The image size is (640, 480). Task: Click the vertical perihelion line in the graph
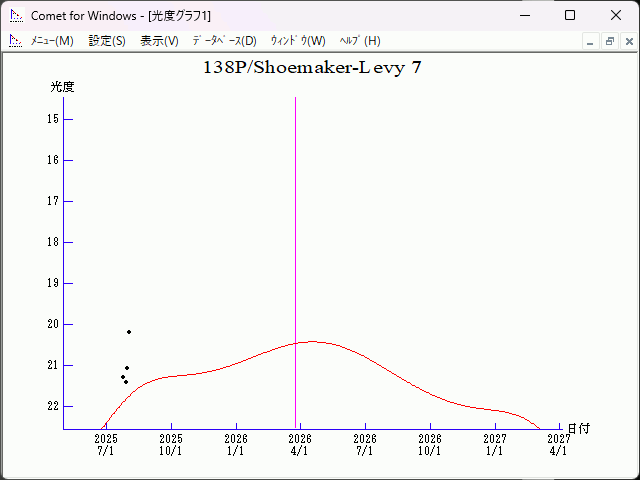coord(295,250)
